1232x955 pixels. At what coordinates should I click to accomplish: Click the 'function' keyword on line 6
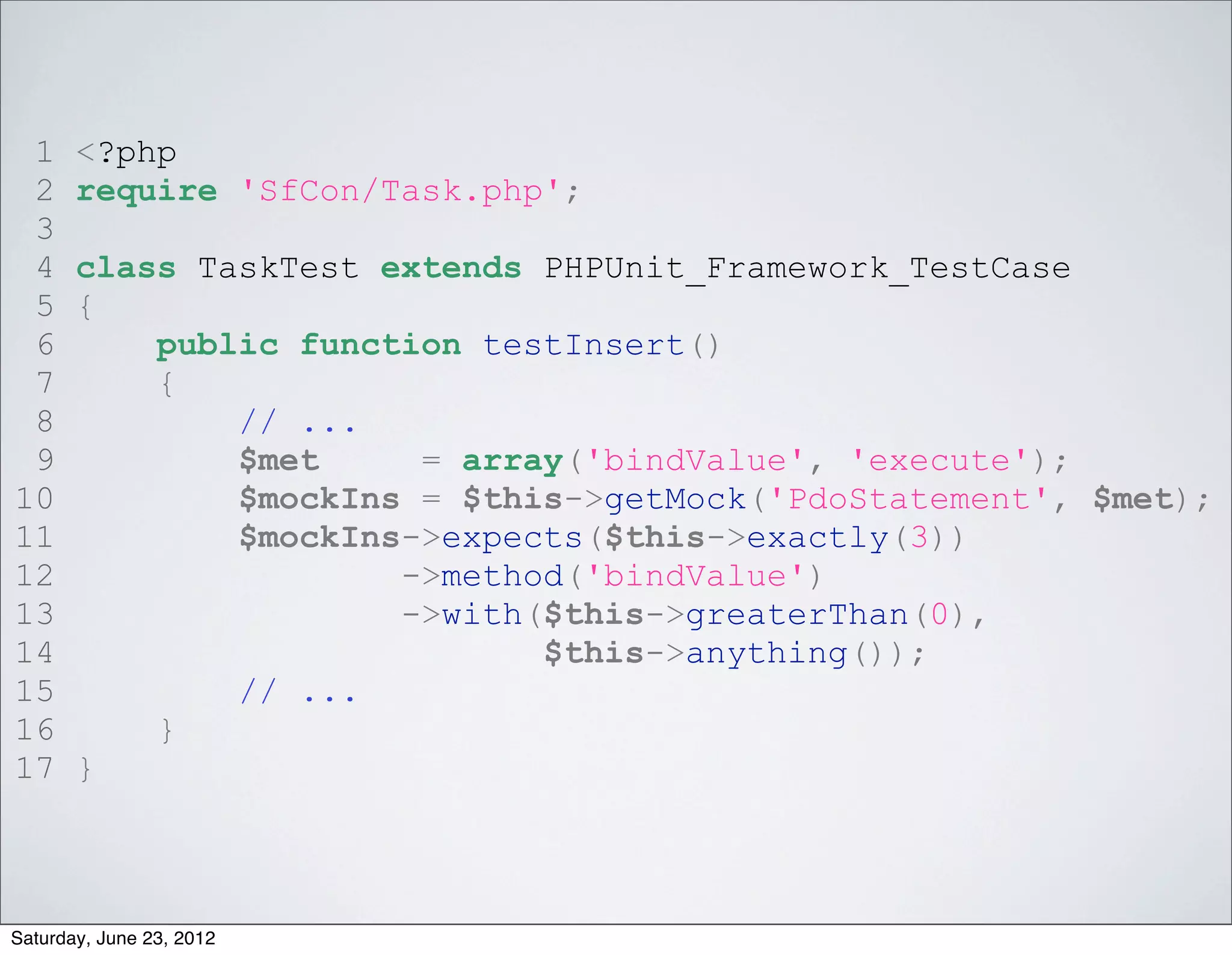380,345
